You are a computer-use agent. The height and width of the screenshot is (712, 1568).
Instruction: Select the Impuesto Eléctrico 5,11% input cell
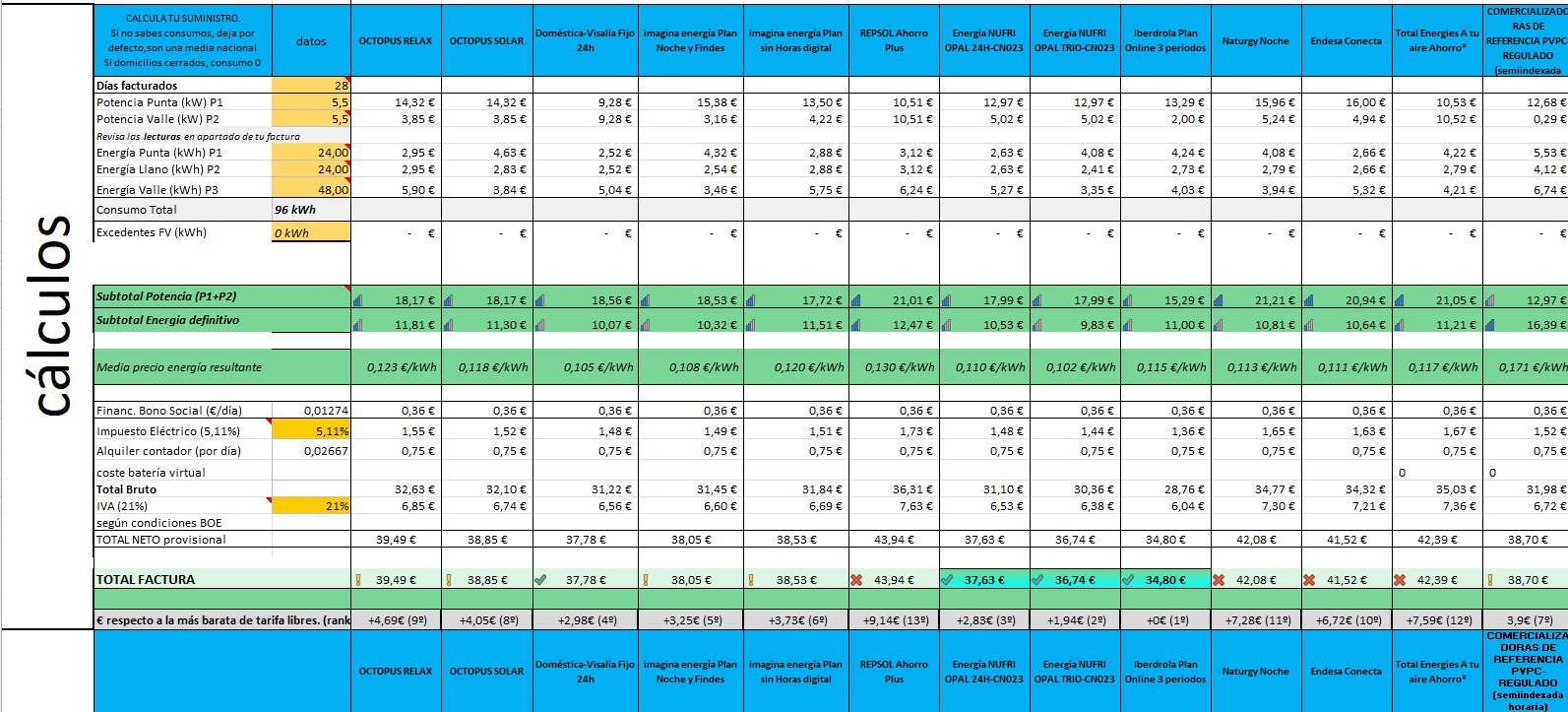pos(311,430)
